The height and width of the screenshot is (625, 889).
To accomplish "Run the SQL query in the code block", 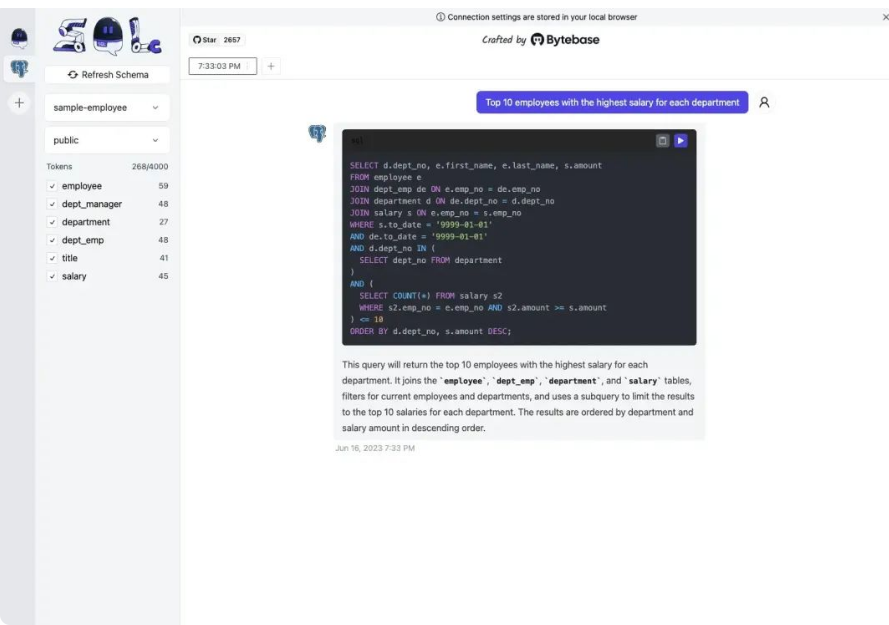I will click(679, 141).
